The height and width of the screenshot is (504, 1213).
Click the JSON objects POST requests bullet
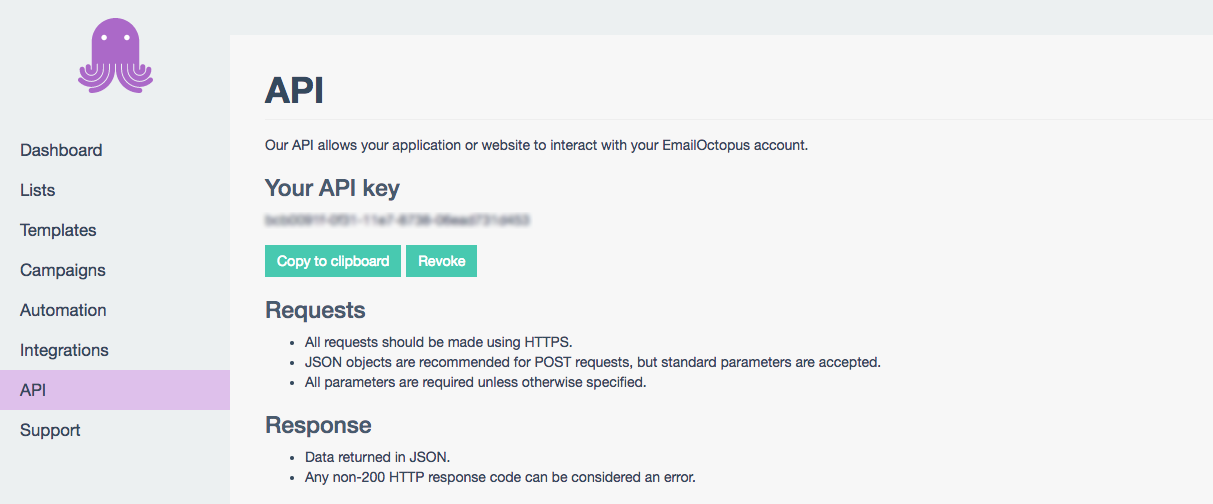(592, 362)
